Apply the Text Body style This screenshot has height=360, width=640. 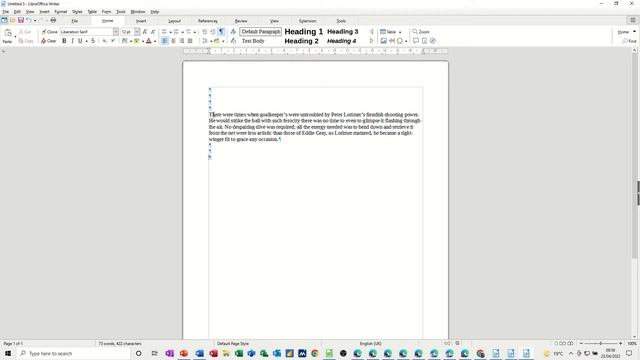253,41
